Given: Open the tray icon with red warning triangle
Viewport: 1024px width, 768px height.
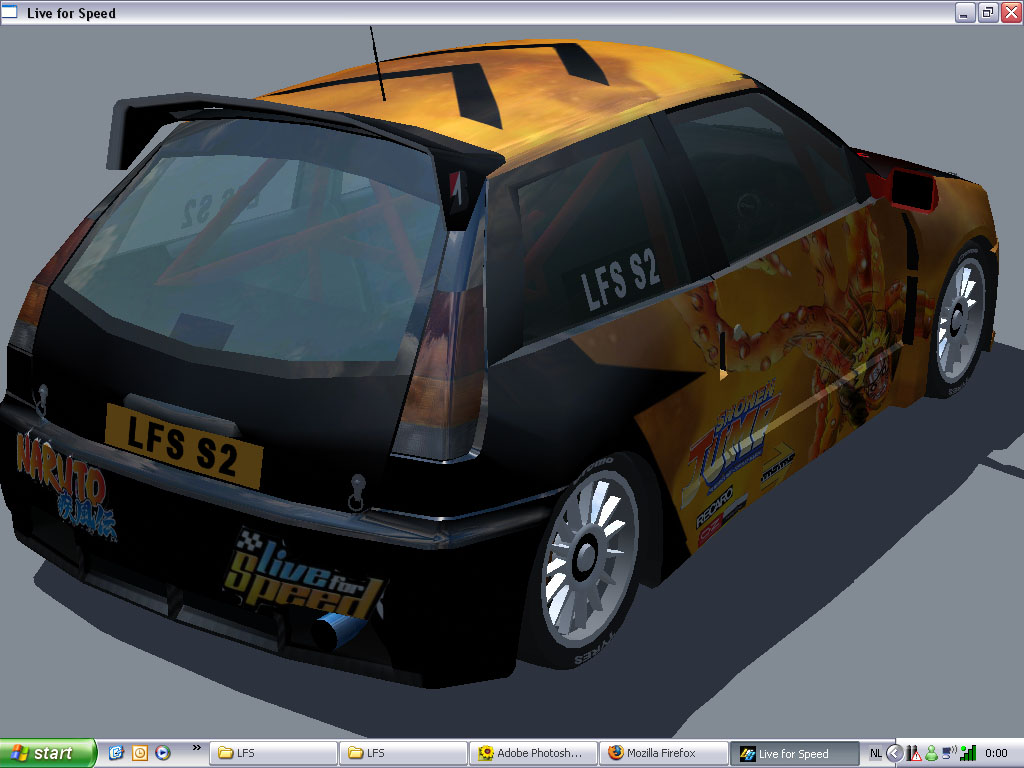Looking at the screenshot, I should point(914,754).
